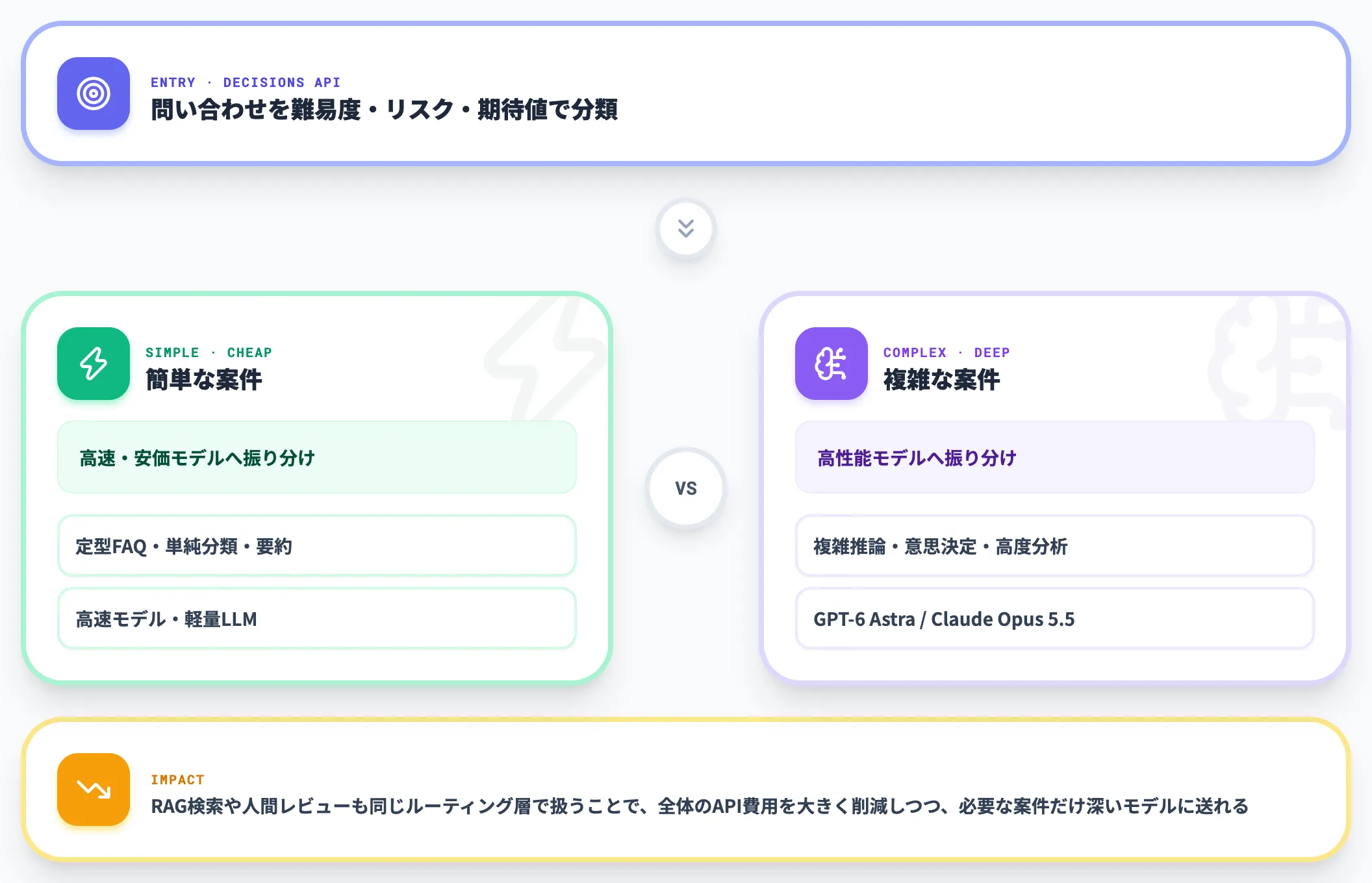Click the COMPLEX · DEEP label
The height and width of the screenshot is (883, 1372).
(x=946, y=353)
